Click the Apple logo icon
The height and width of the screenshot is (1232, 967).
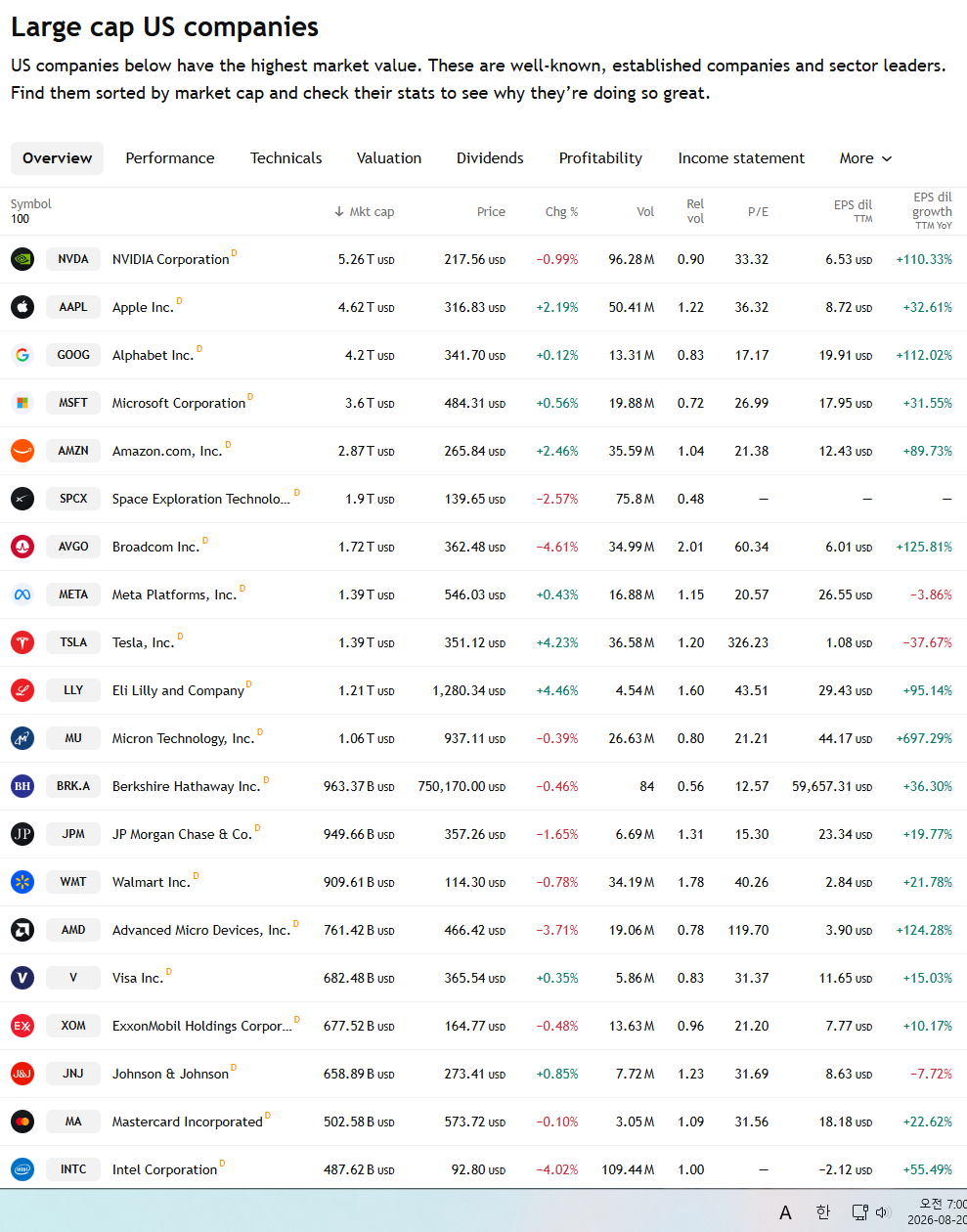click(22, 307)
